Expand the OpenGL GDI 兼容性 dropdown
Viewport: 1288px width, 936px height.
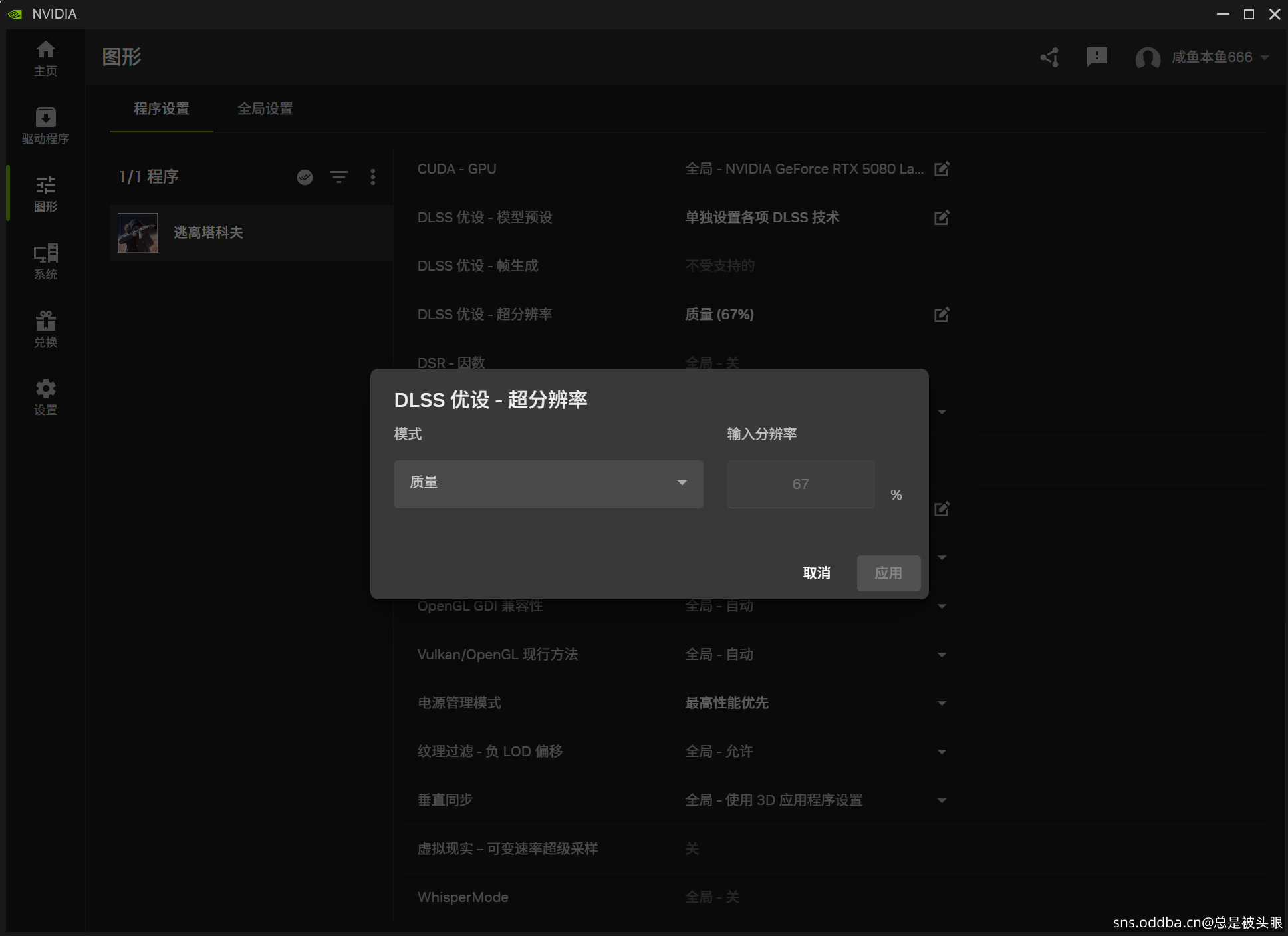click(942, 607)
